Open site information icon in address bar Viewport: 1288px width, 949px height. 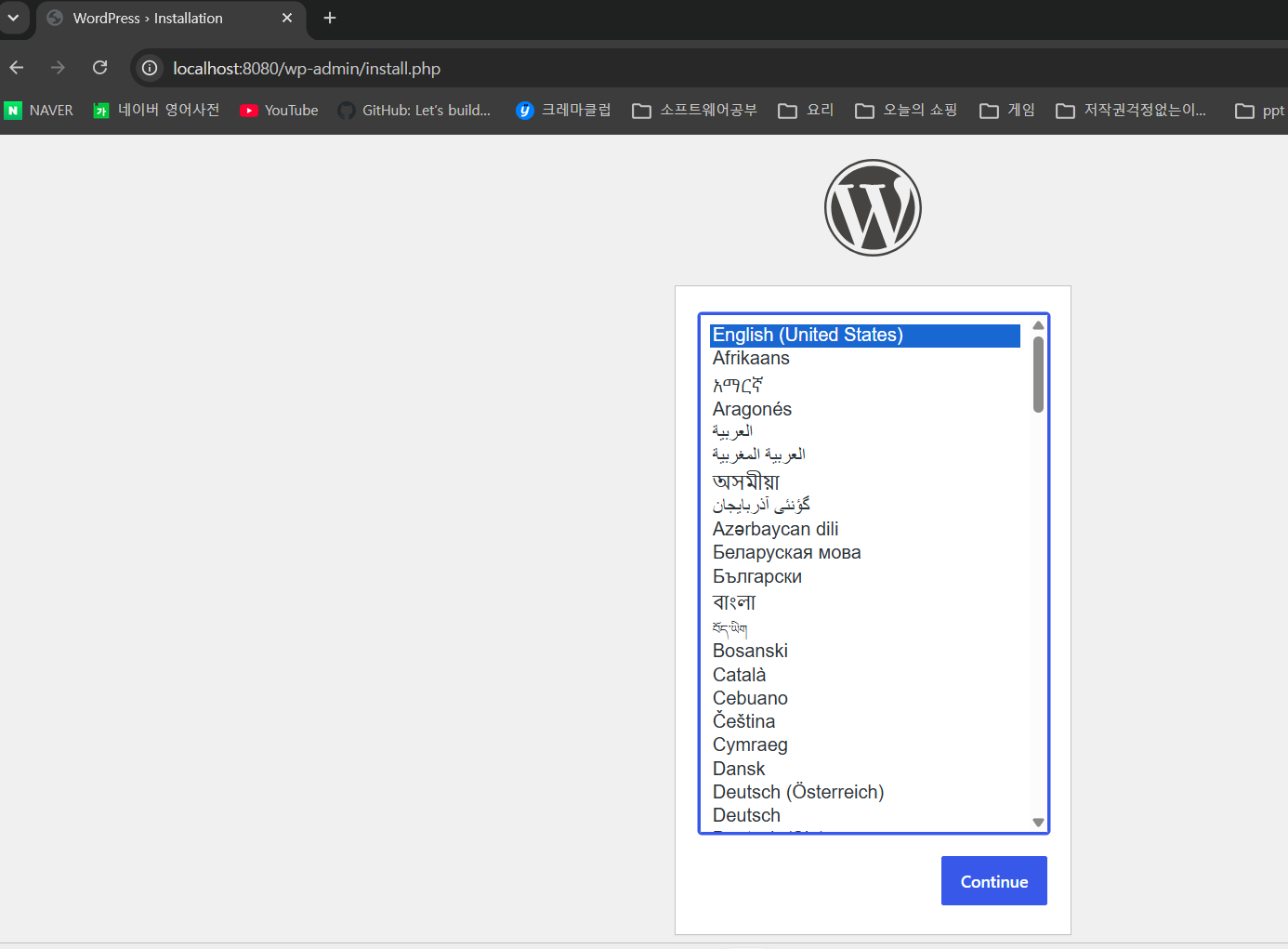pyautogui.click(x=150, y=68)
